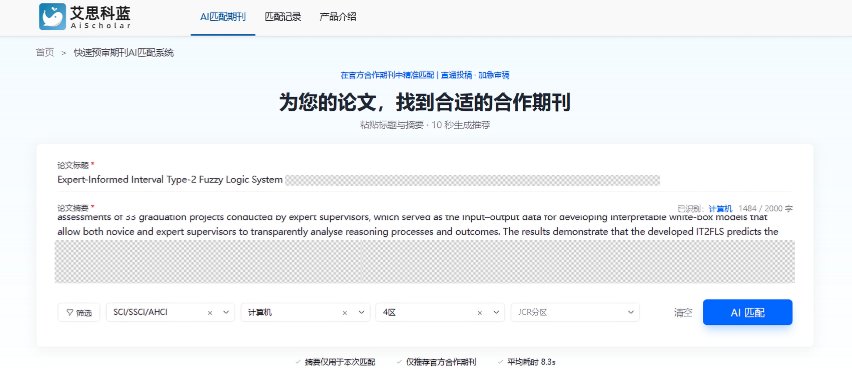This screenshot has height=371, width=852.
Task: Expand the SCI/SSCI/AHCI dropdown arrow
Action: tap(225, 313)
